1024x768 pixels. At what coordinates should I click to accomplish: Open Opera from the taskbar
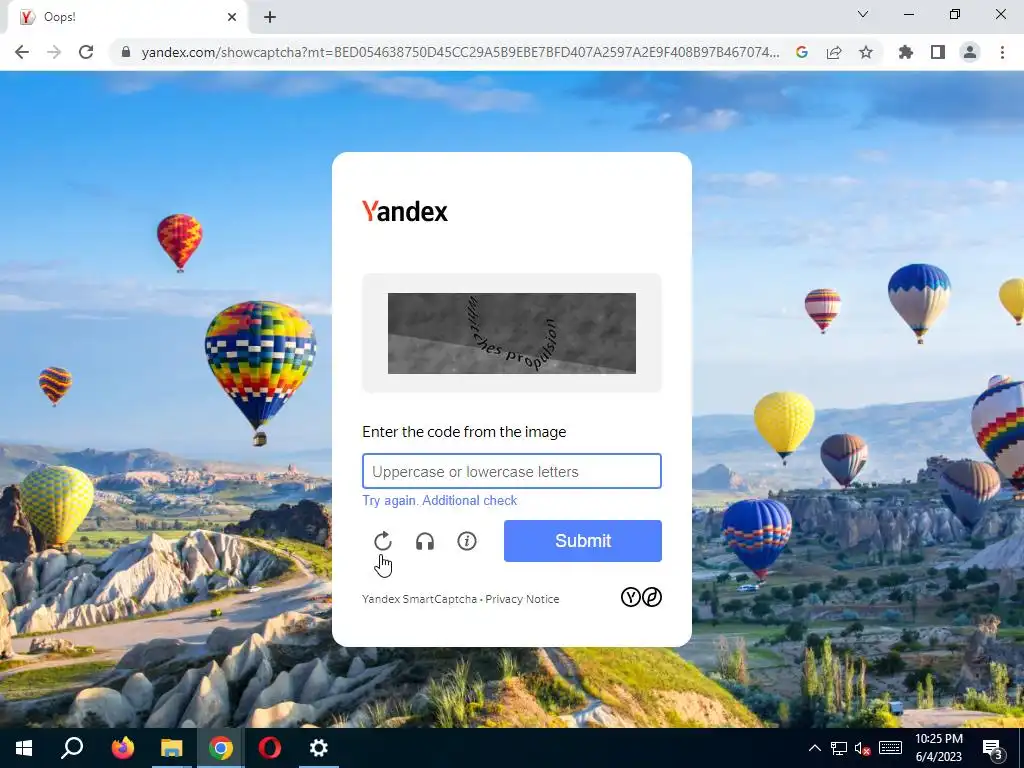coord(269,748)
